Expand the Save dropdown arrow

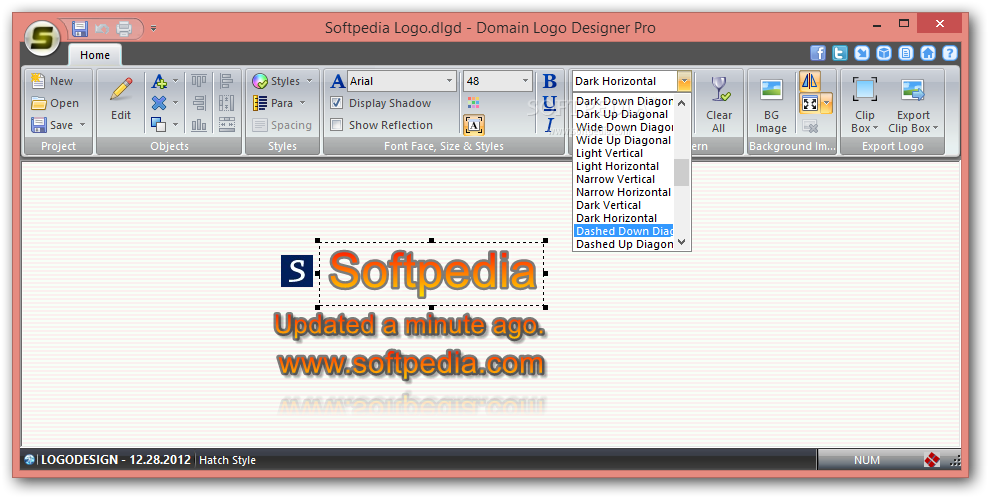point(82,125)
